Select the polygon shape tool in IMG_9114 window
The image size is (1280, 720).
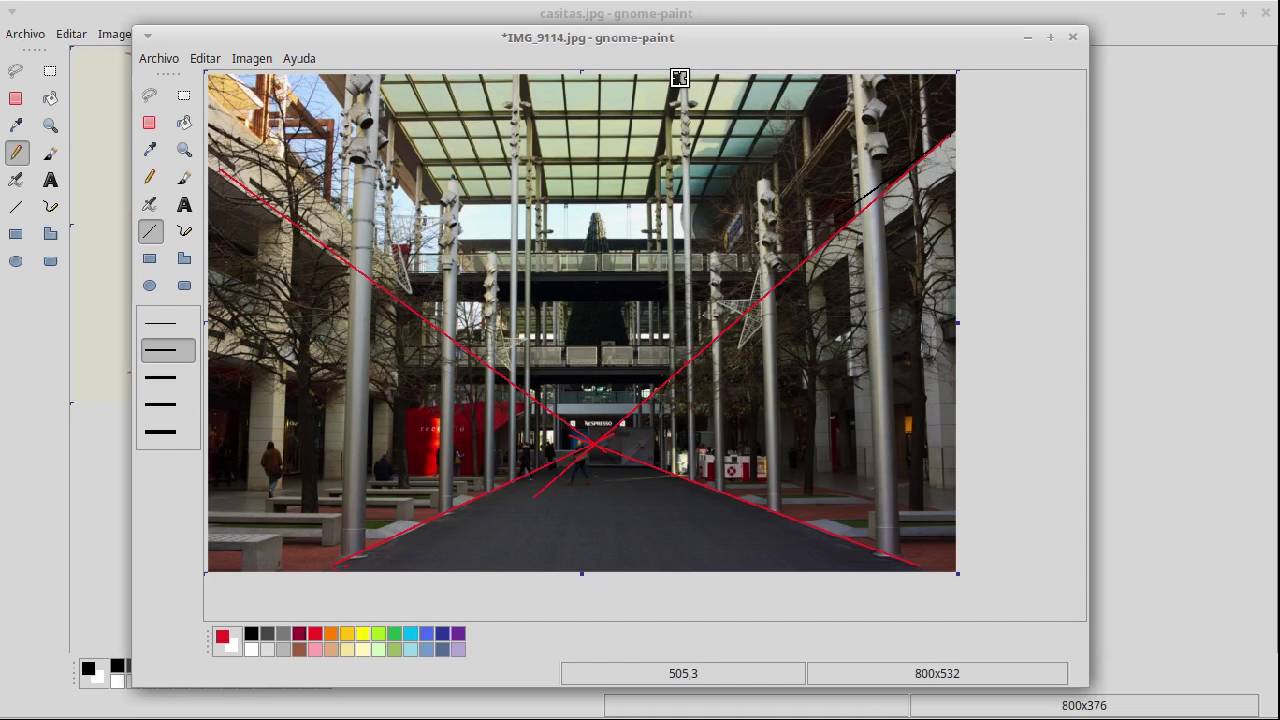coord(184,258)
